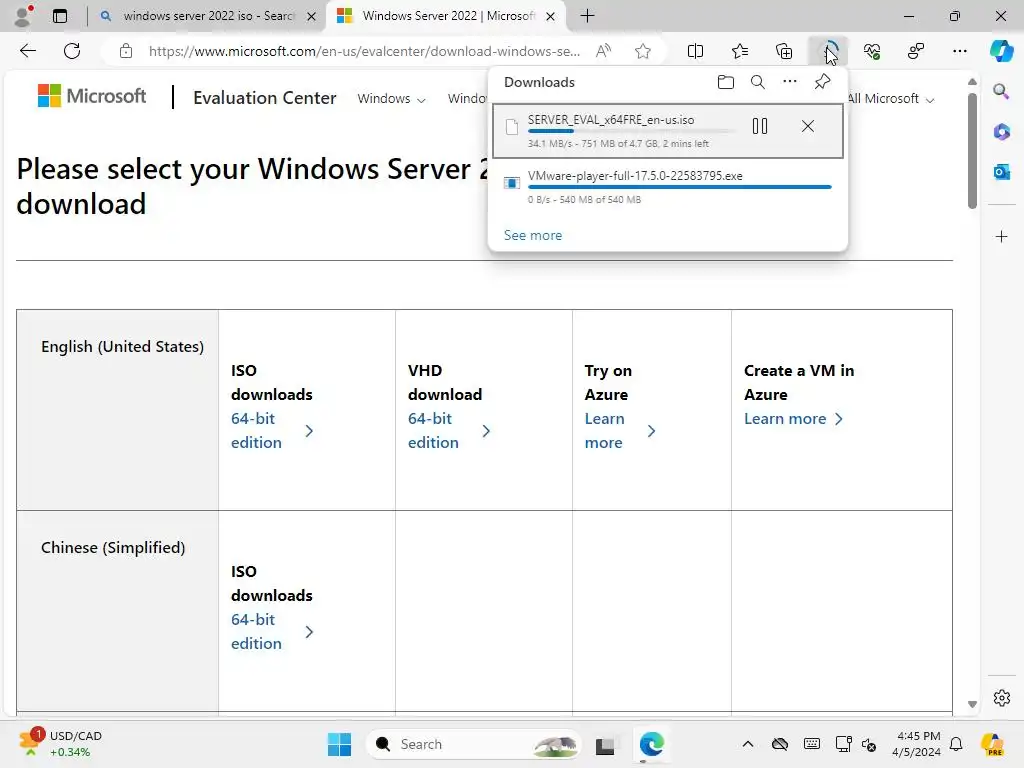The width and height of the screenshot is (1024, 768).
Task: Add a sidebar app with plus
Action: 1001,236
